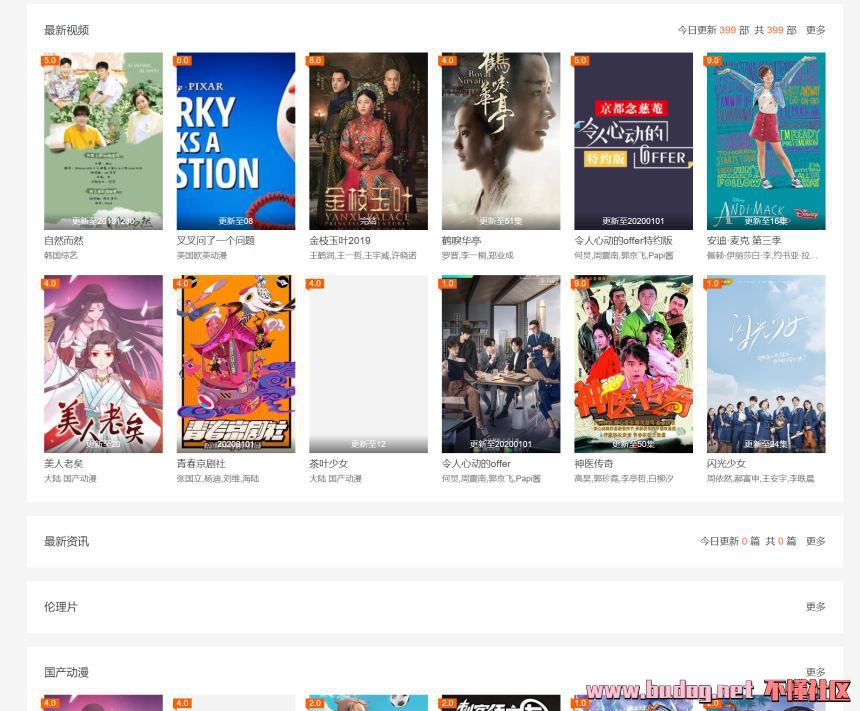This screenshot has height=711, width=860.
Task: Open the 神医传奇 poster thumbnail
Action: (x=633, y=364)
